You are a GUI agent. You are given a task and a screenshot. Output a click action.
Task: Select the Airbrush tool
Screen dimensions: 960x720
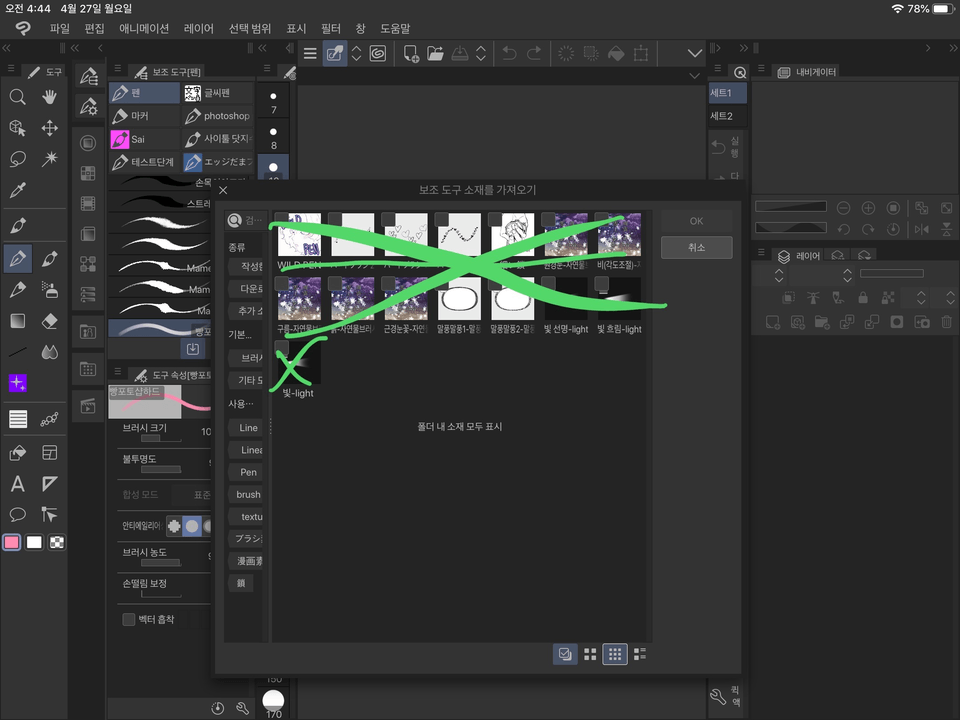coord(50,290)
